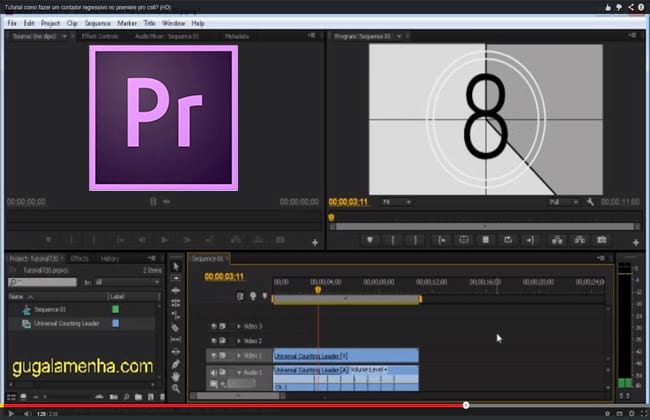
Task: Toggle sync lock on Video 2 track
Action: tap(223, 341)
